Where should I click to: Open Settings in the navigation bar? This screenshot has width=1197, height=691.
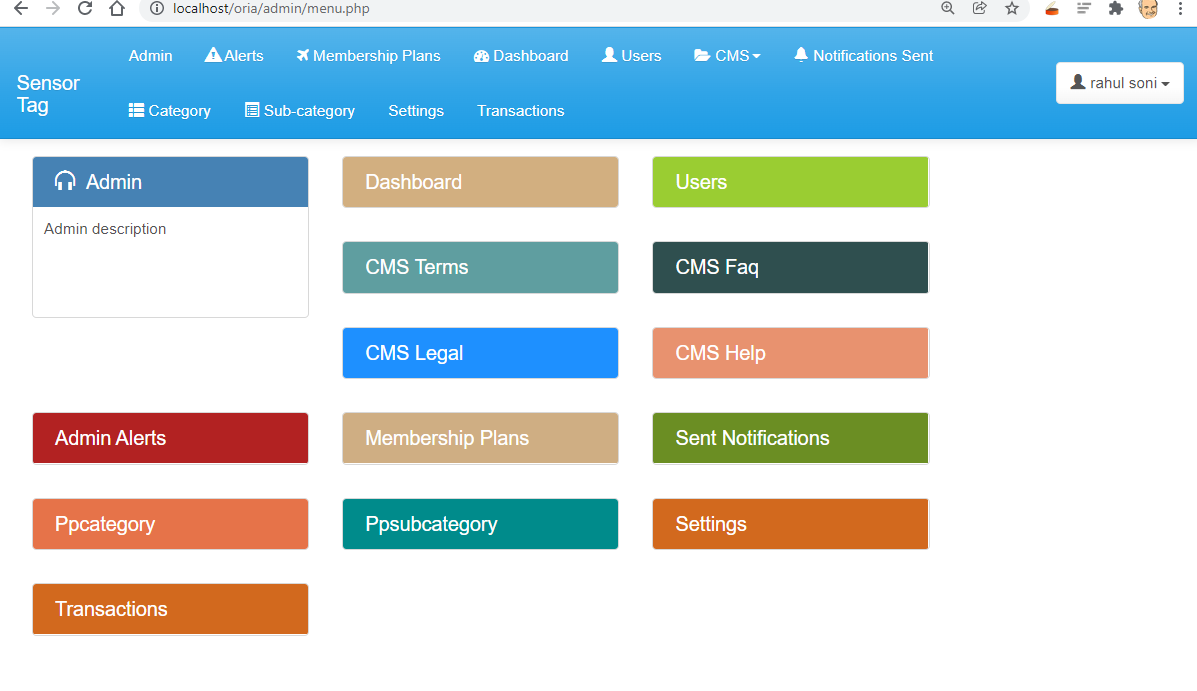[416, 111]
